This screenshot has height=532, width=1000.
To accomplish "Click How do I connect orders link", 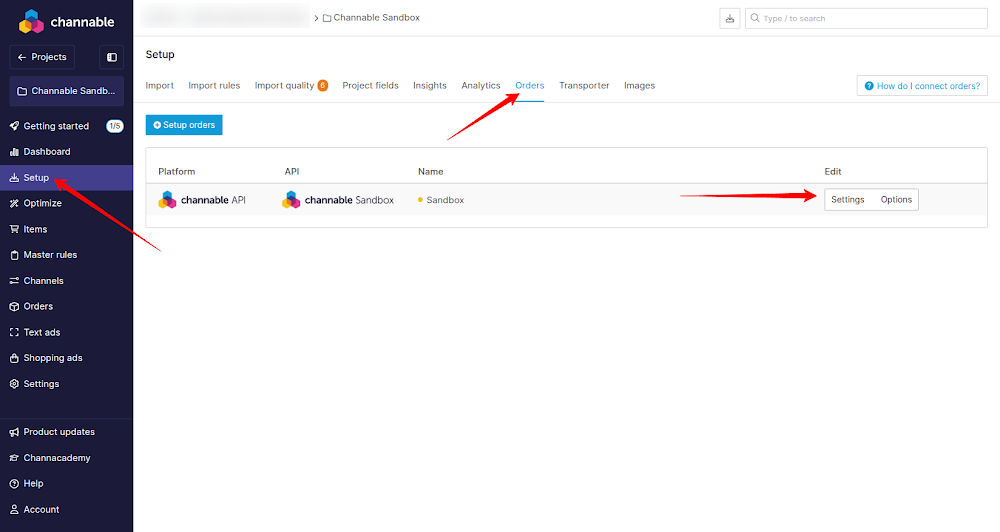I will (x=922, y=85).
